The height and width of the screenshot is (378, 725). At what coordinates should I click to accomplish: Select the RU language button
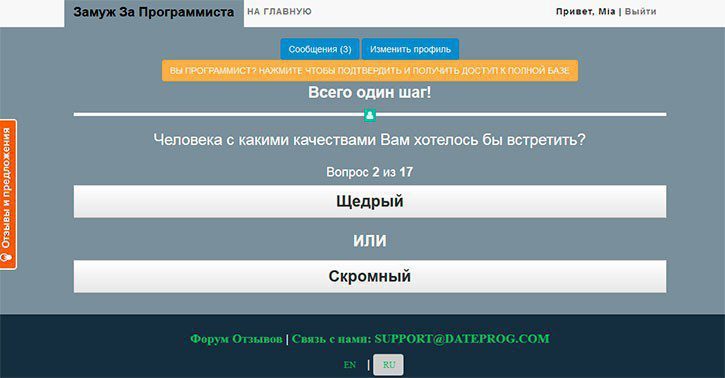click(388, 365)
